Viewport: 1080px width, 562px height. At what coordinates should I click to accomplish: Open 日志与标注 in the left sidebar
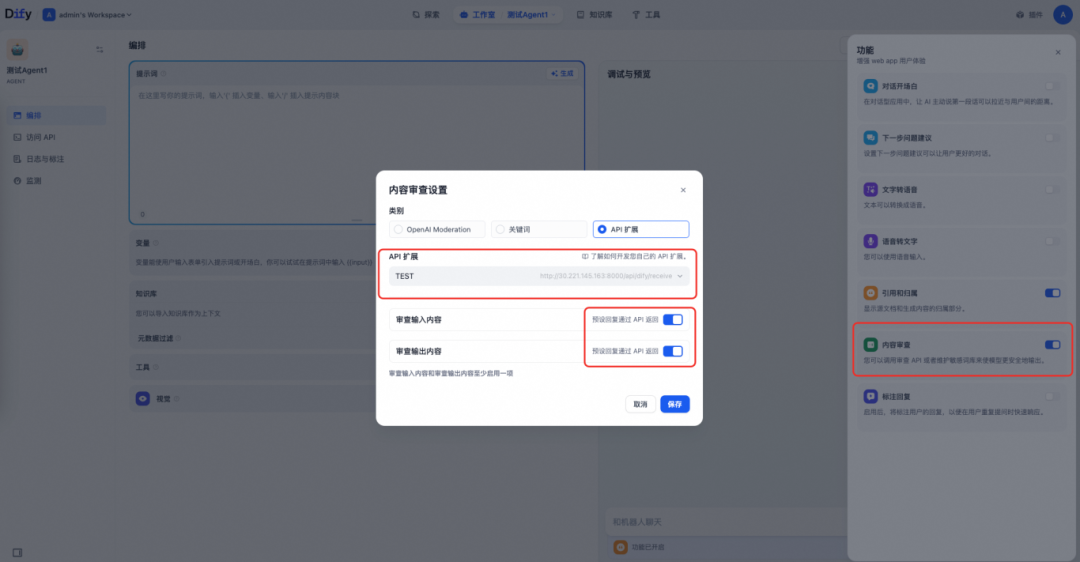pos(39,159)
